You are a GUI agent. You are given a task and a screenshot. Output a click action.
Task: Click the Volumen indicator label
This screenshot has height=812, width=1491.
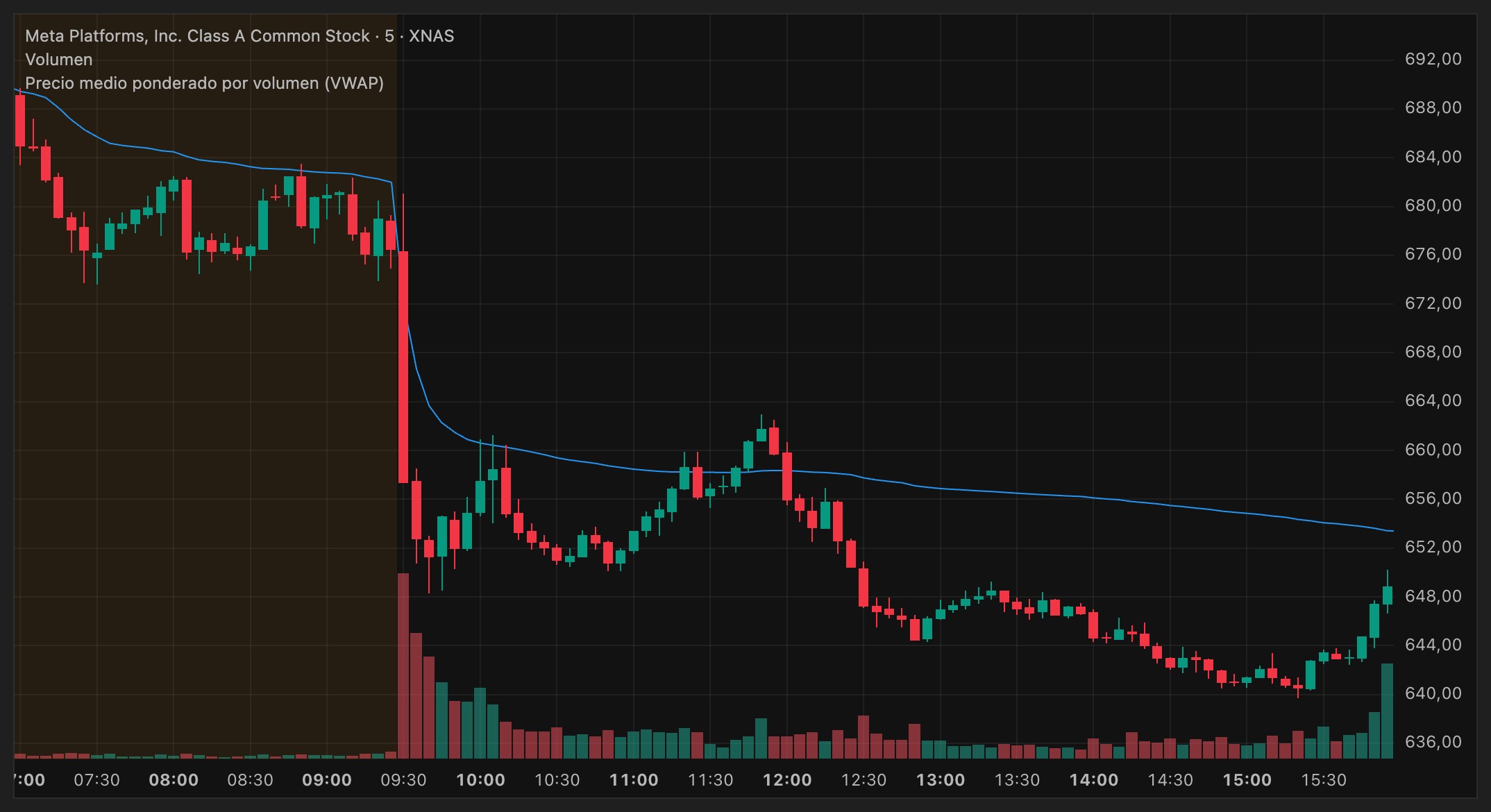click(x=59, y=60)
